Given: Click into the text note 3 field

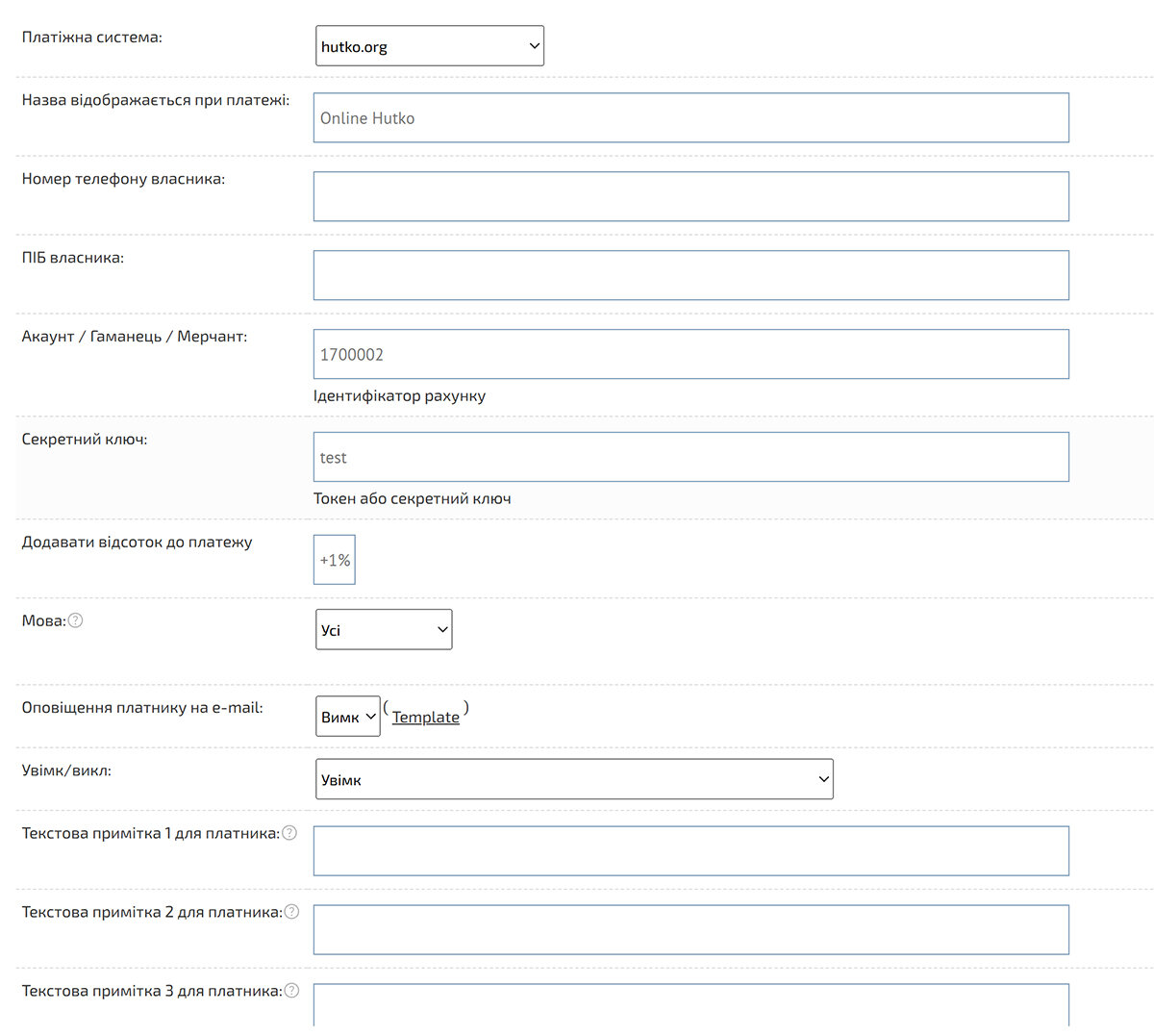Looking at the screenshot, I should click(x=690, y=1005).
